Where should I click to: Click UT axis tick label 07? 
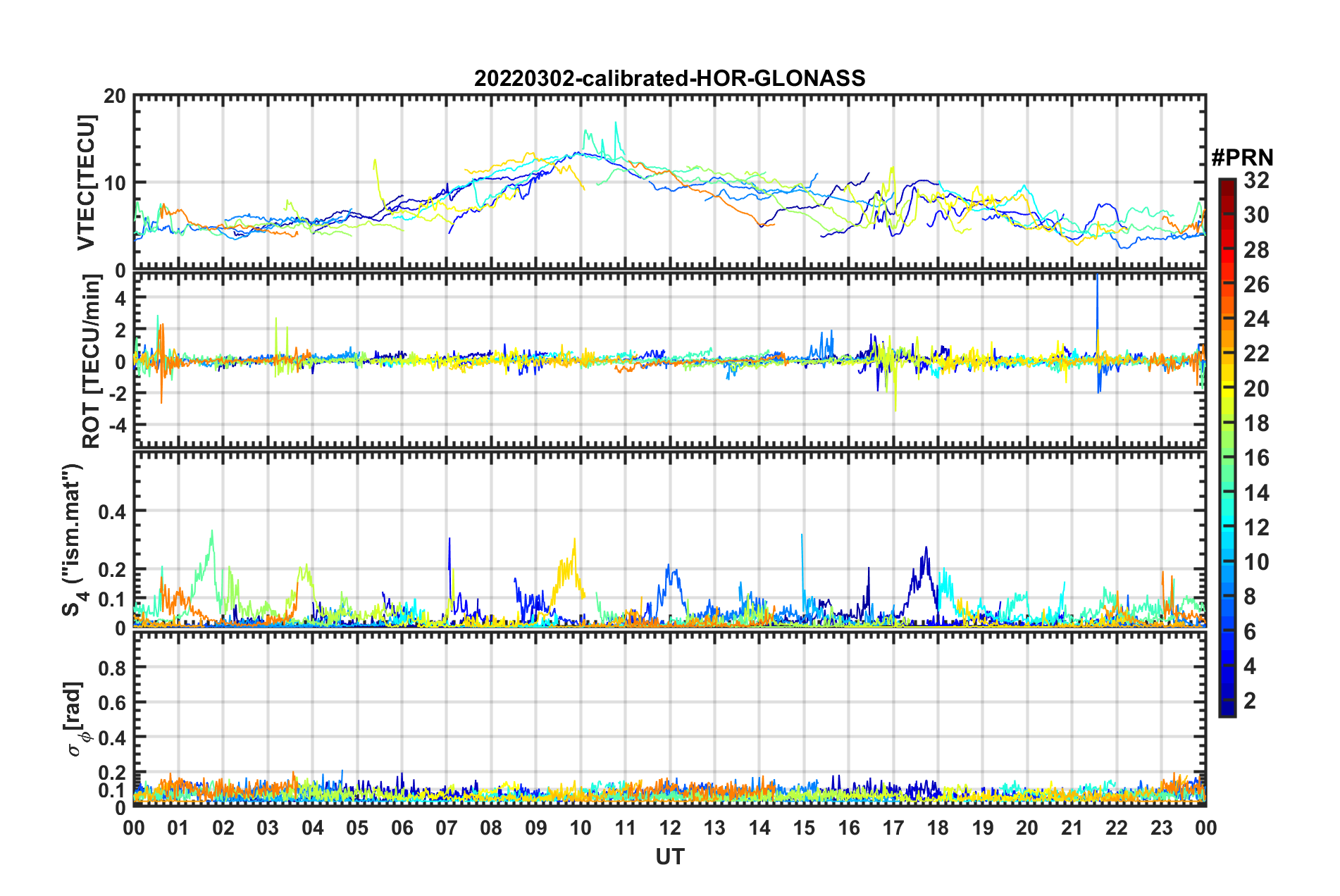[447, 828]
